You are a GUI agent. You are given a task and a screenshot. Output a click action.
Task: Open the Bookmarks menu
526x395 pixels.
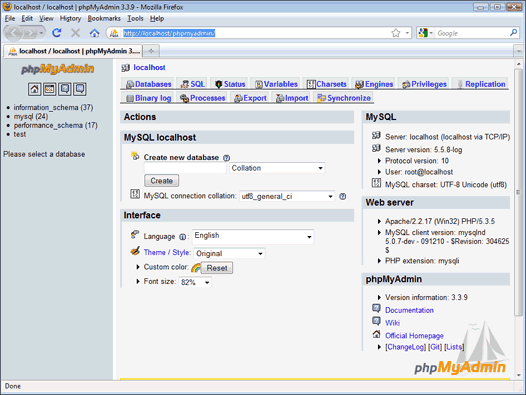click(x=104, y=18)
